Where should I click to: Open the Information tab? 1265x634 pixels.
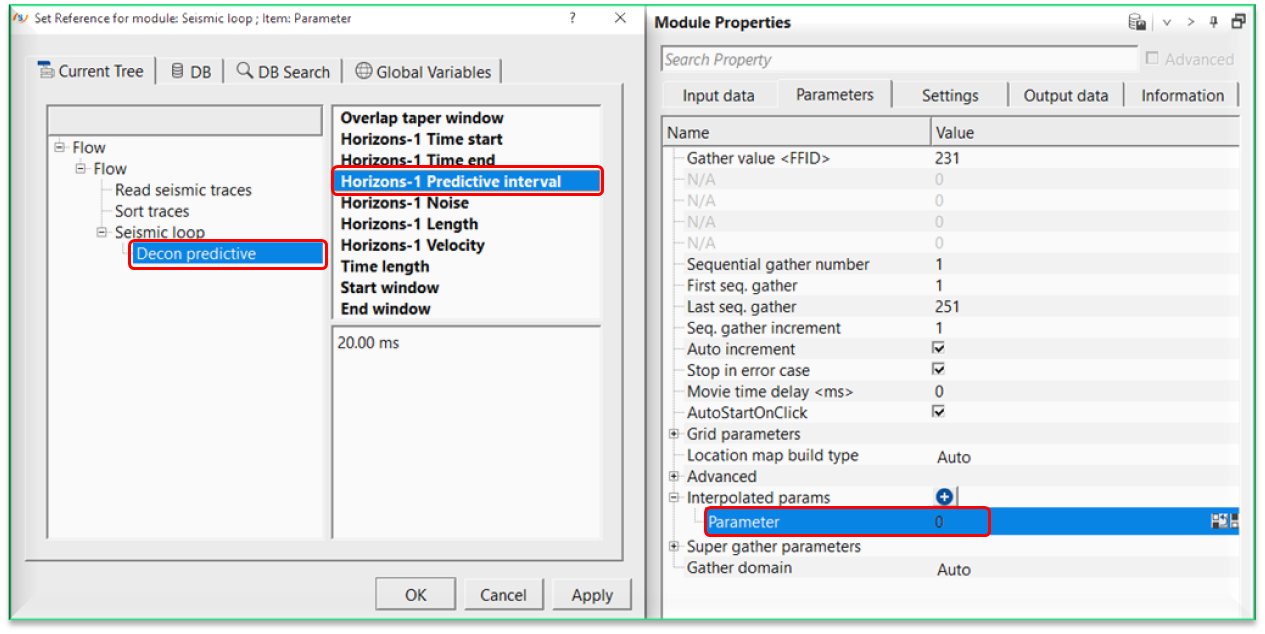point(1182,96)
